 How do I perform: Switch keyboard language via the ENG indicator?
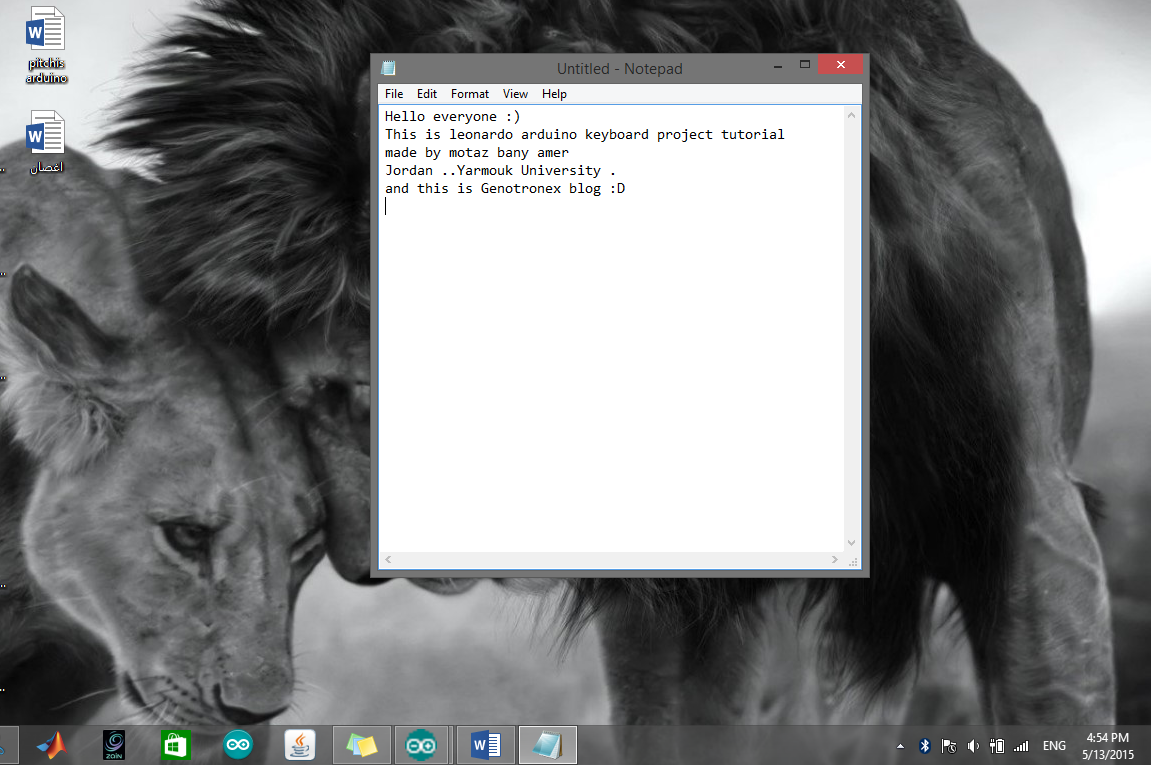1054,745
